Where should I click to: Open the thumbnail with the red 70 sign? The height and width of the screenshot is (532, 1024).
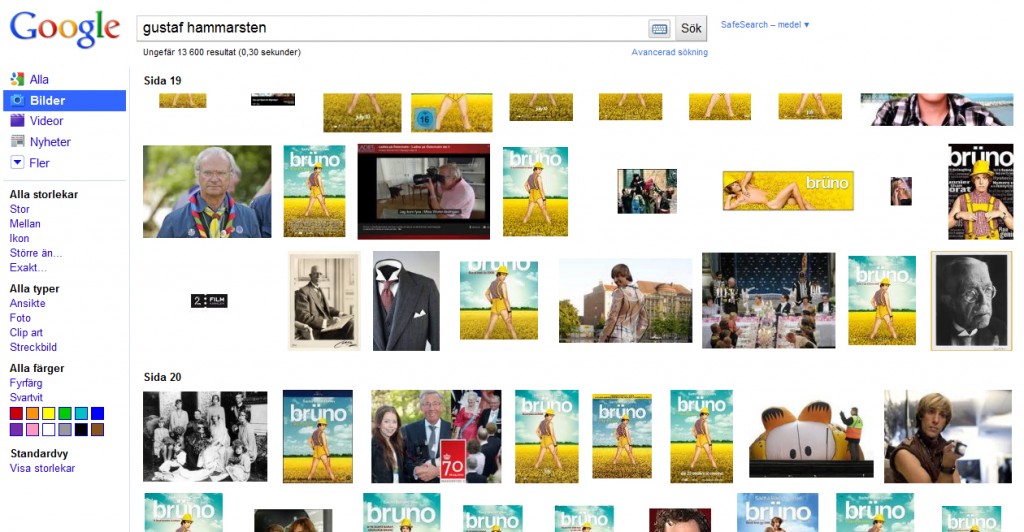(x=436, y=437)
